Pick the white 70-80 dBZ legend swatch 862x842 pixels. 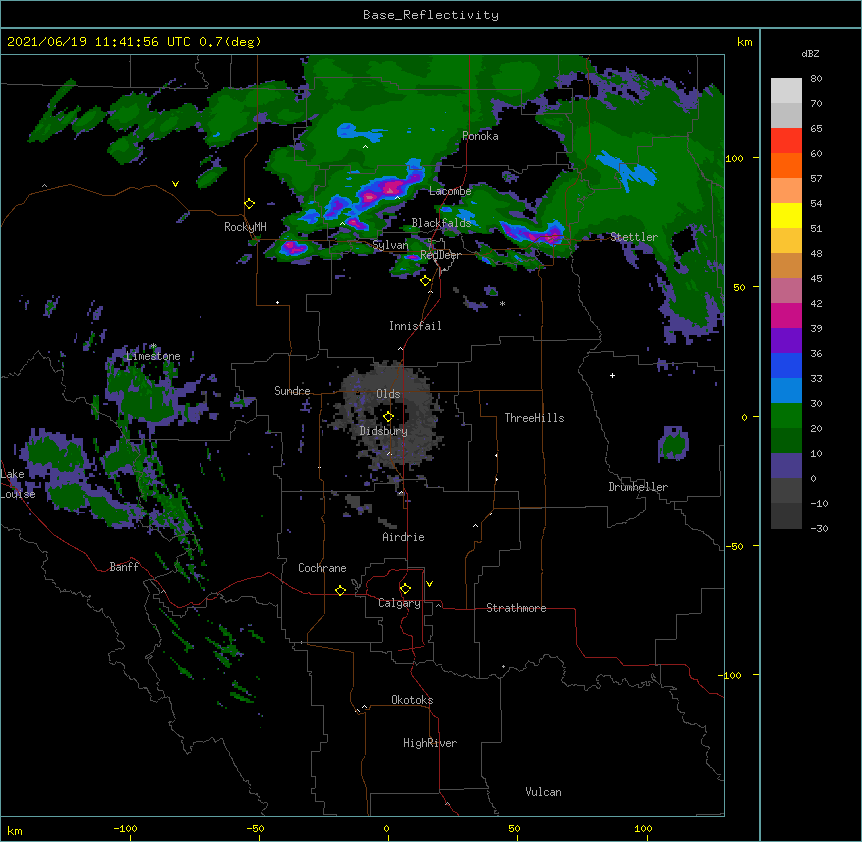pyautogui.click(x=786, y=90)
